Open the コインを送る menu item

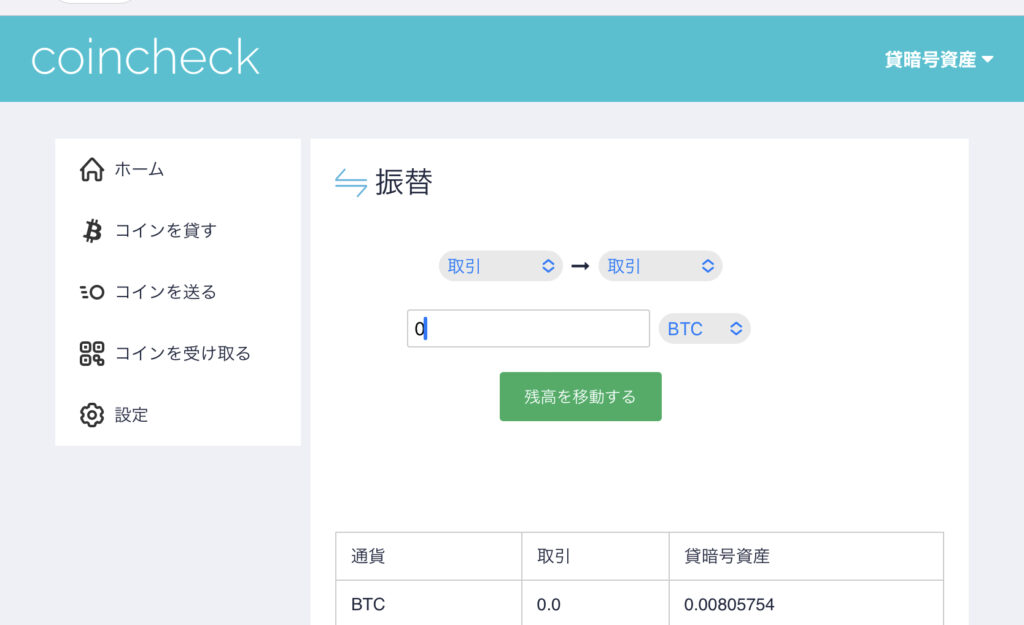(165, 292)
